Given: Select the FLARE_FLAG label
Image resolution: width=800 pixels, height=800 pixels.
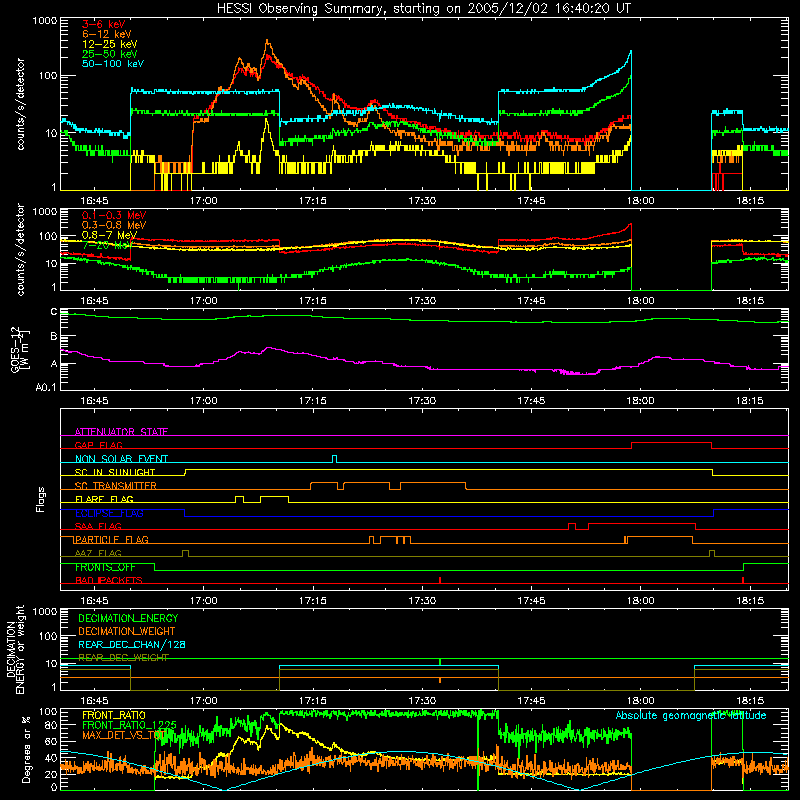Looking at the screenshot, I should point(104,499).
